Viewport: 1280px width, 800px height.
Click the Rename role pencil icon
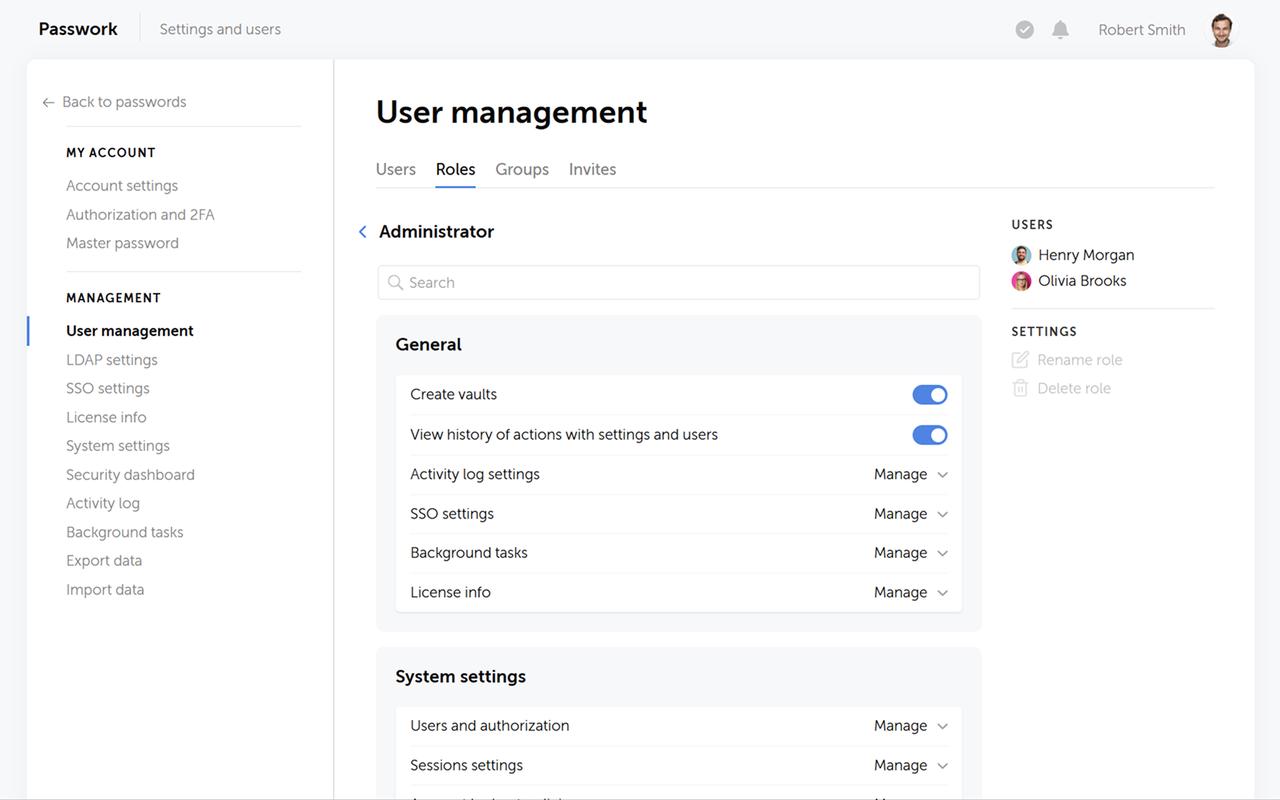[1020, 360]
